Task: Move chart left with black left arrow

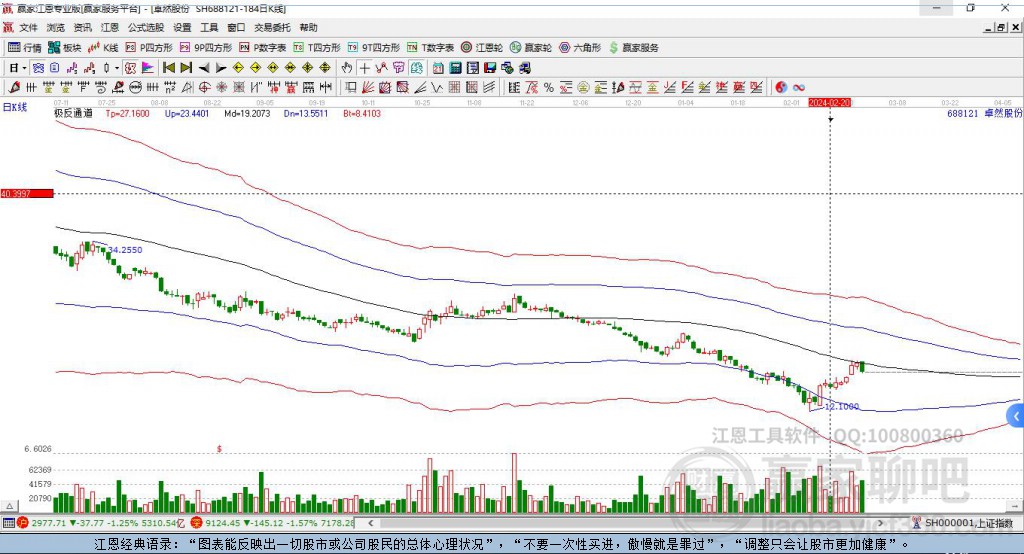Action: [204, 68]
